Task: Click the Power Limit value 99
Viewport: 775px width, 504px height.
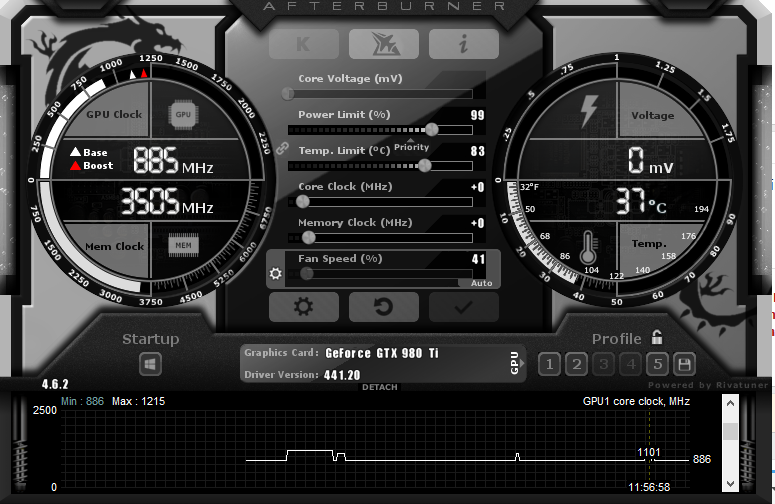Action: coord(477,115)
